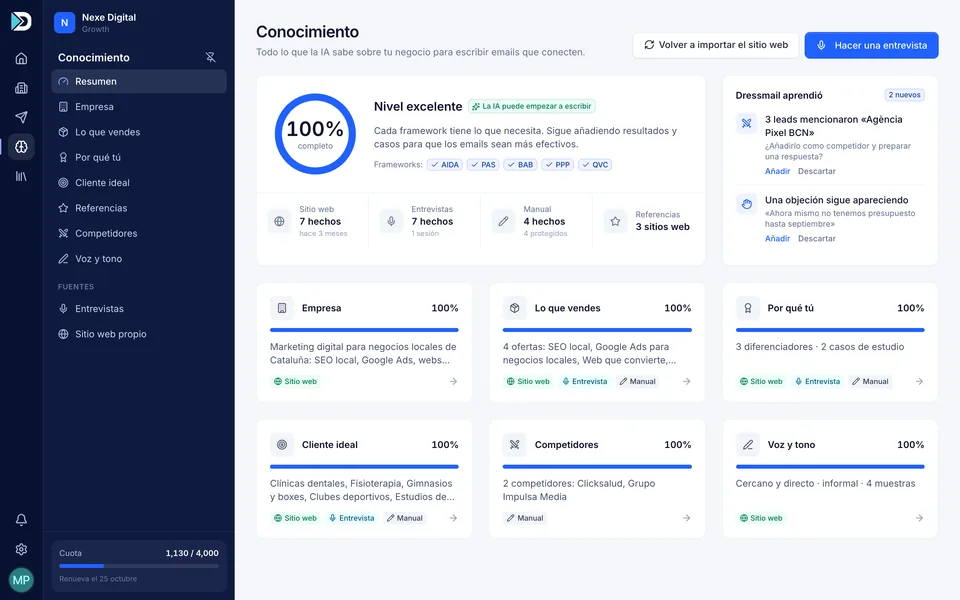This screenshot has height=600, width=960.
Task: Unpin the Conocimiento sidebar panel
Action: coord(210,57)
